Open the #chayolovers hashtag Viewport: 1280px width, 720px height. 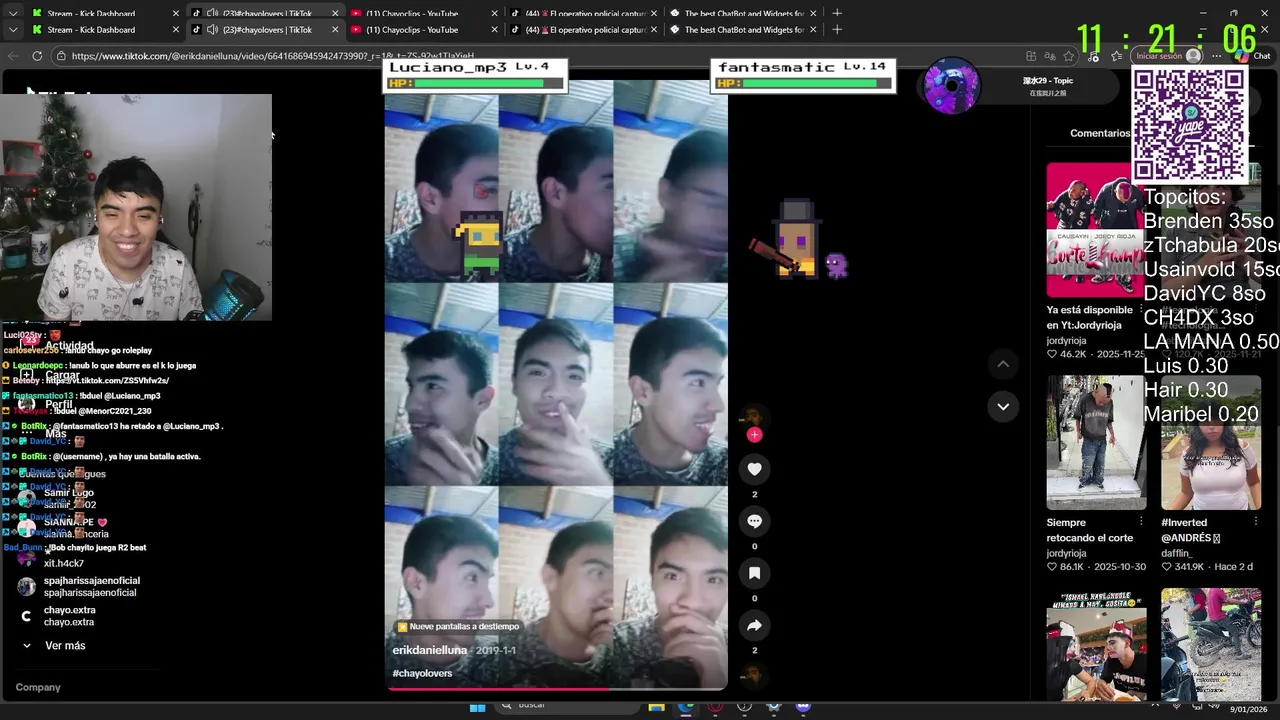pyautogui.click(x=422, y=673)
